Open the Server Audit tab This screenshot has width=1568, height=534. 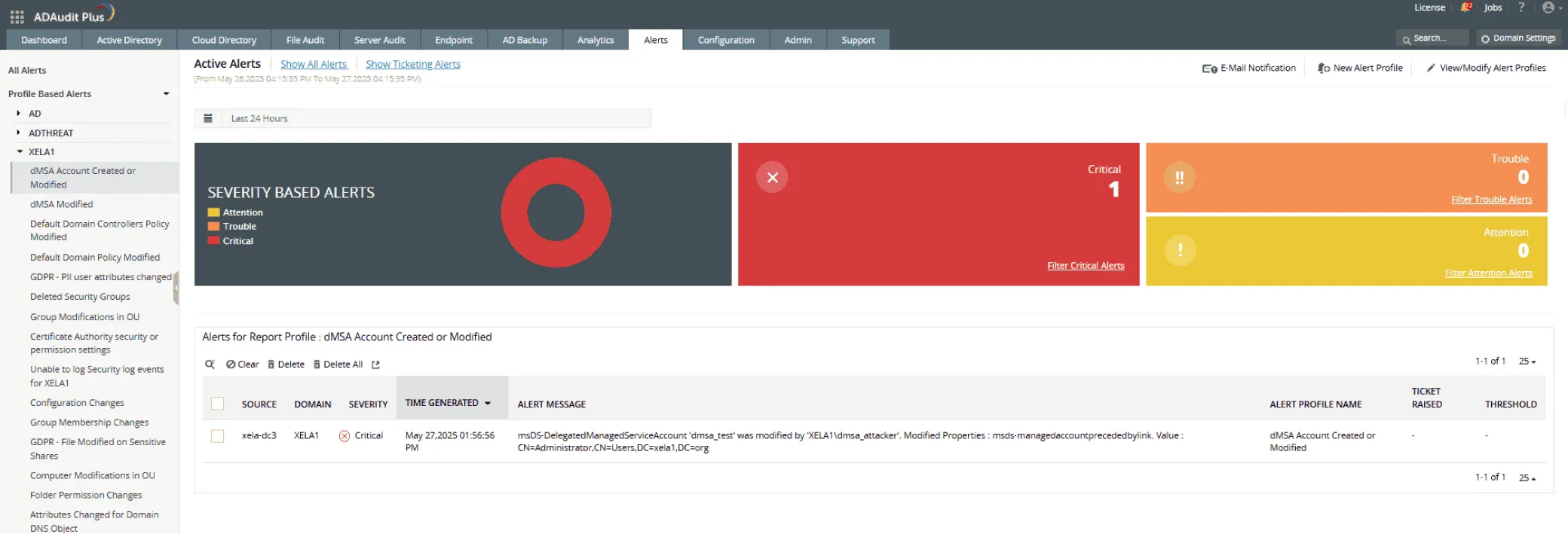pos(379,40)
